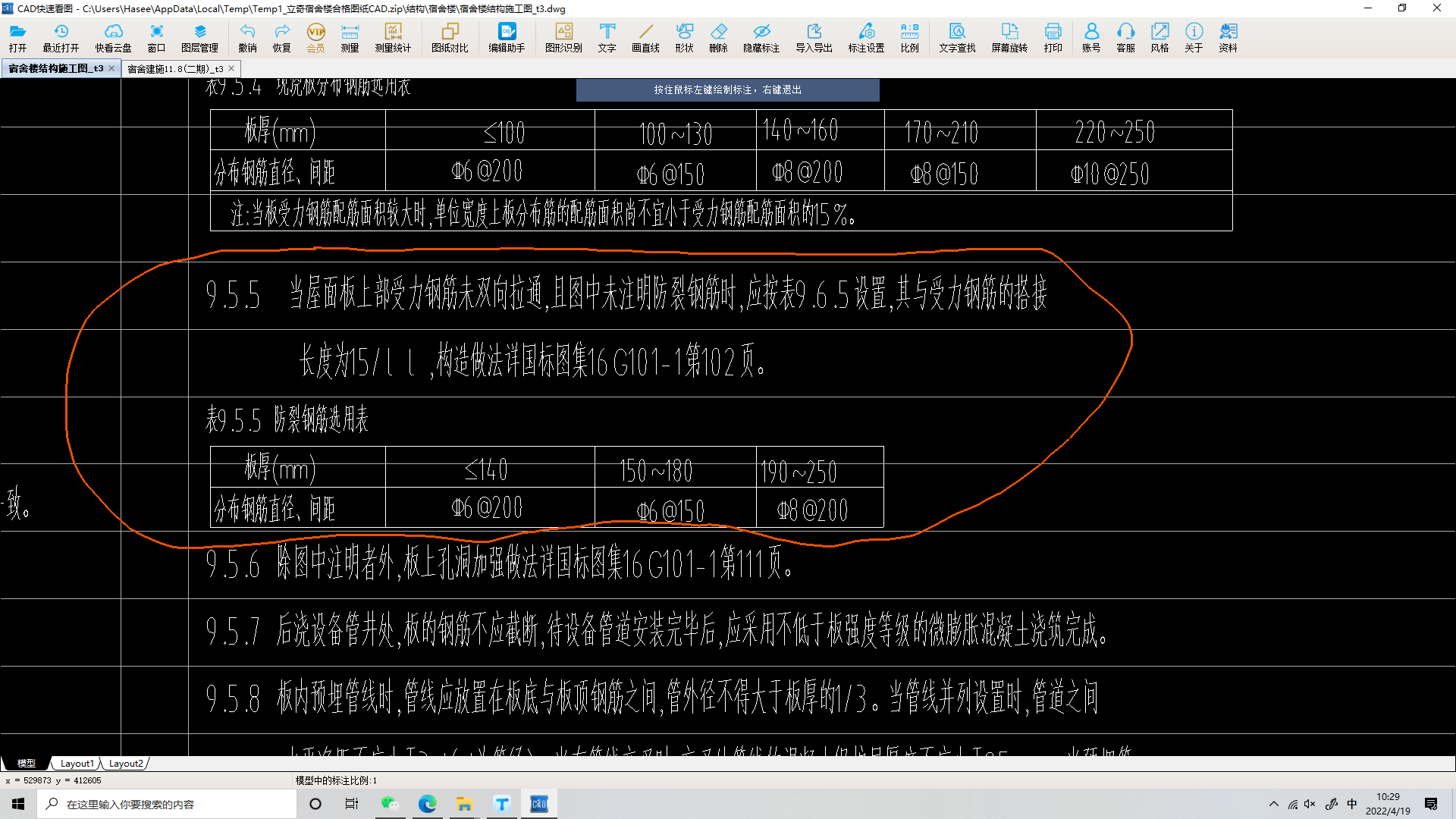Close the 宿舍楼结构施工图_t3 tab

[x=111, y=68]
